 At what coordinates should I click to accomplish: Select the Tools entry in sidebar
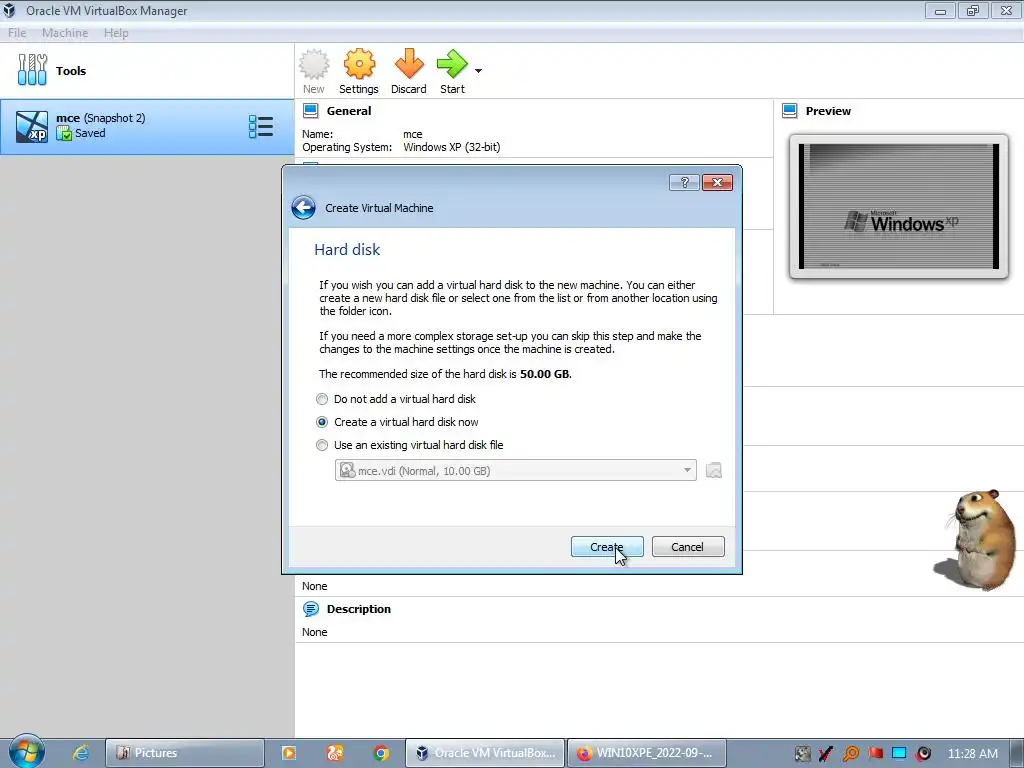coord(147,71)
